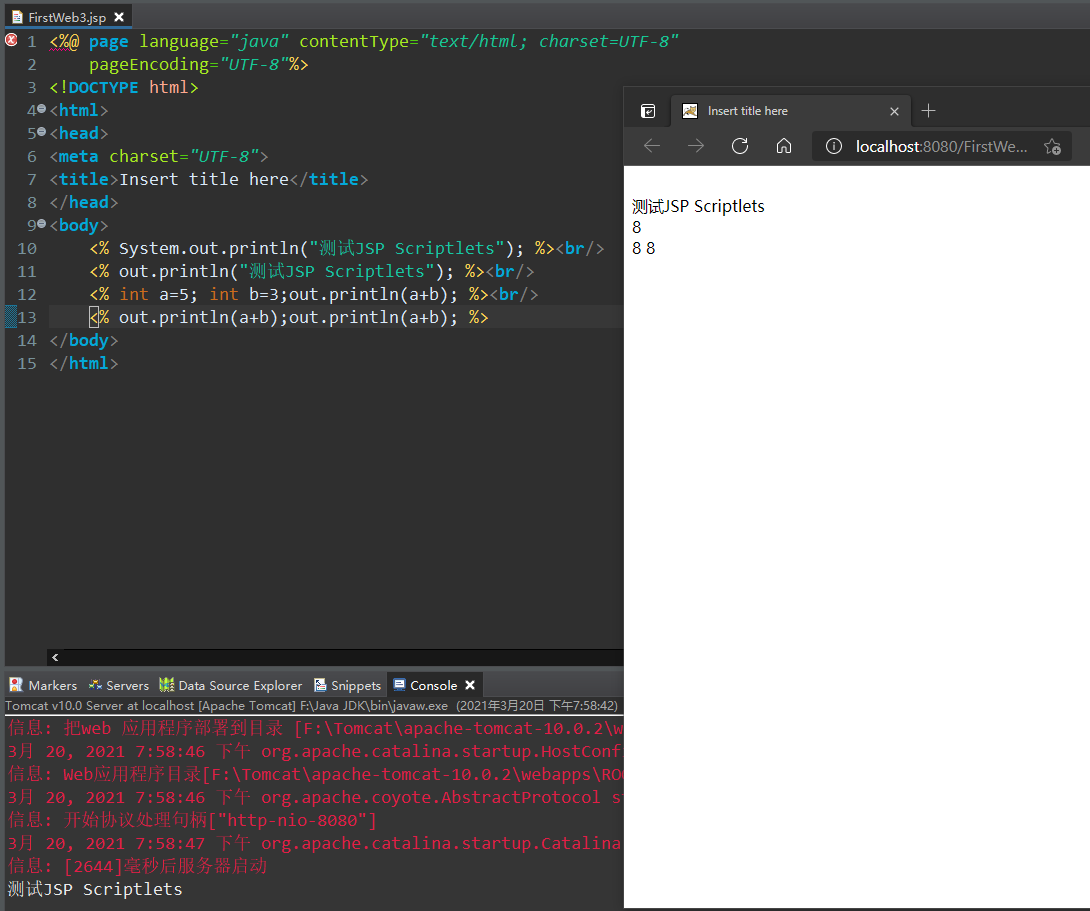1090x911 pixels.
Task: Click the 'int a=5;' declaration on line 12
Action: coord(158,294)
